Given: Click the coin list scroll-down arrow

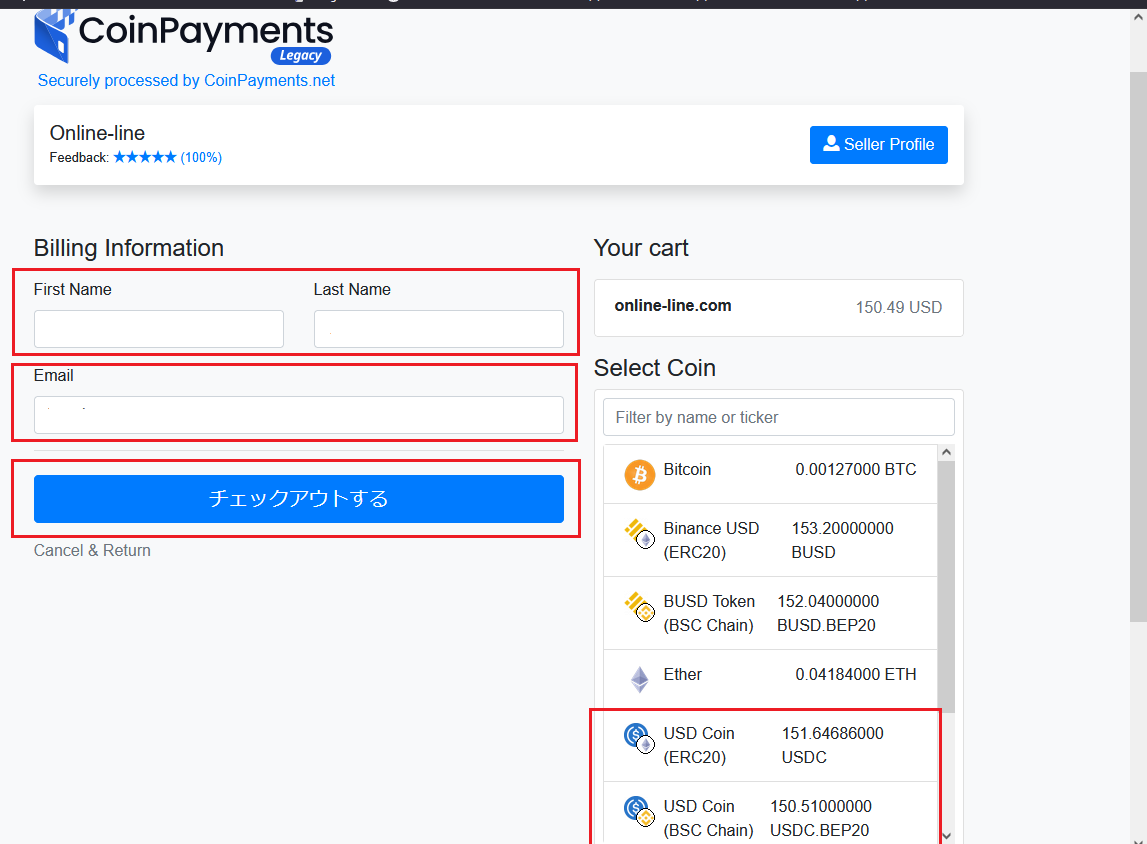Looking at the screenshot, I should tap(946, 835).
